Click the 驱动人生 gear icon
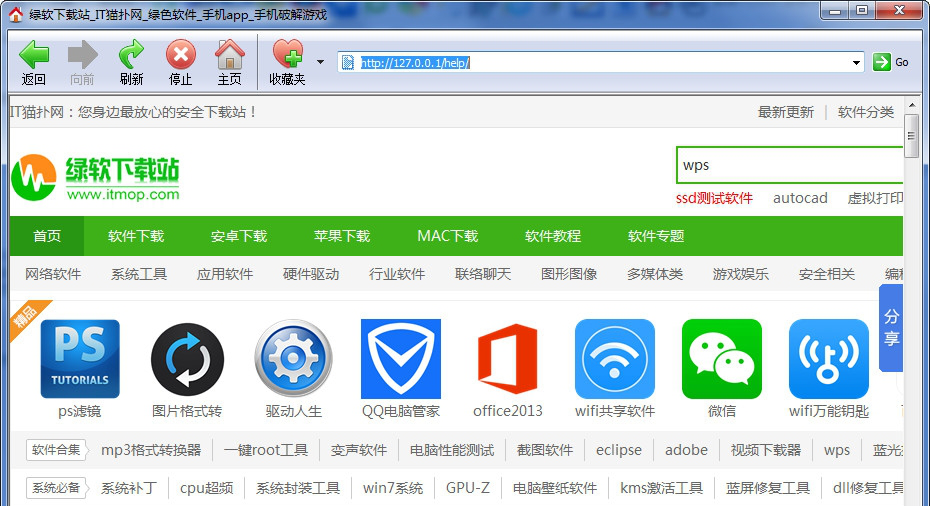 pyautogui.click(x=294, y=359)
